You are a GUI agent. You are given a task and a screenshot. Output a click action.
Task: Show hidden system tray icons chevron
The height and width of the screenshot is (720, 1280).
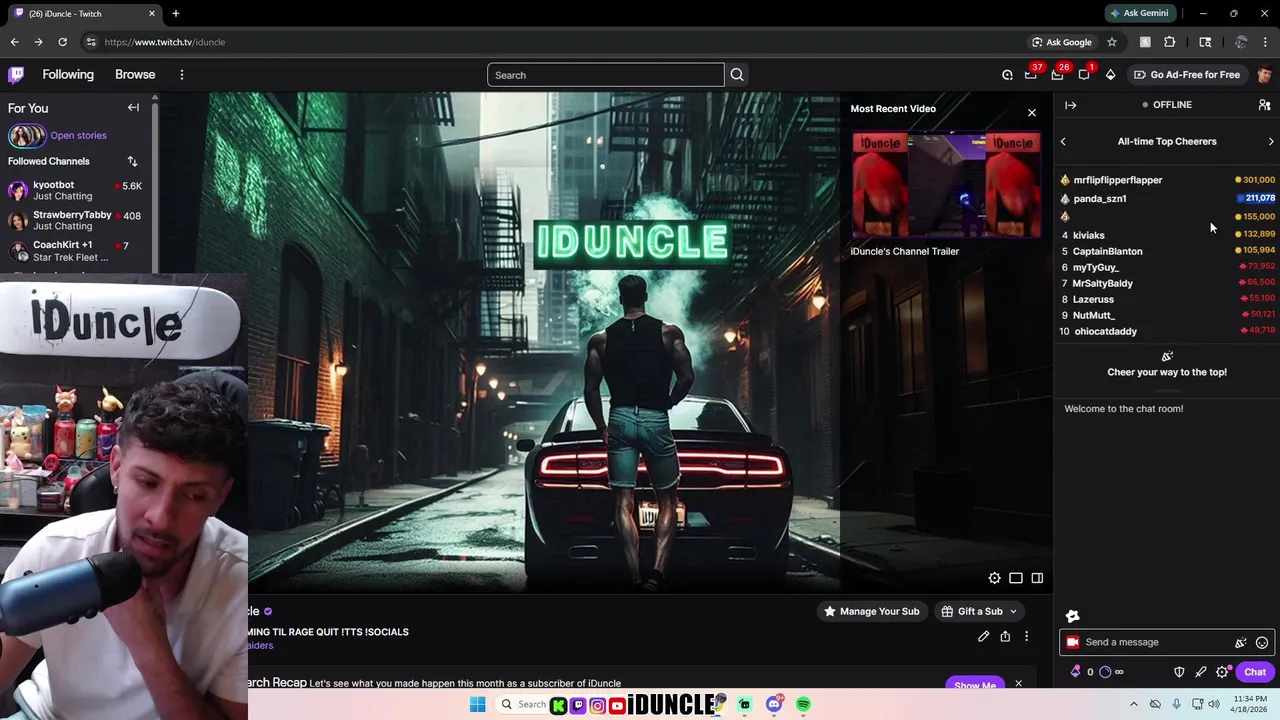[x=1134, y=704]
